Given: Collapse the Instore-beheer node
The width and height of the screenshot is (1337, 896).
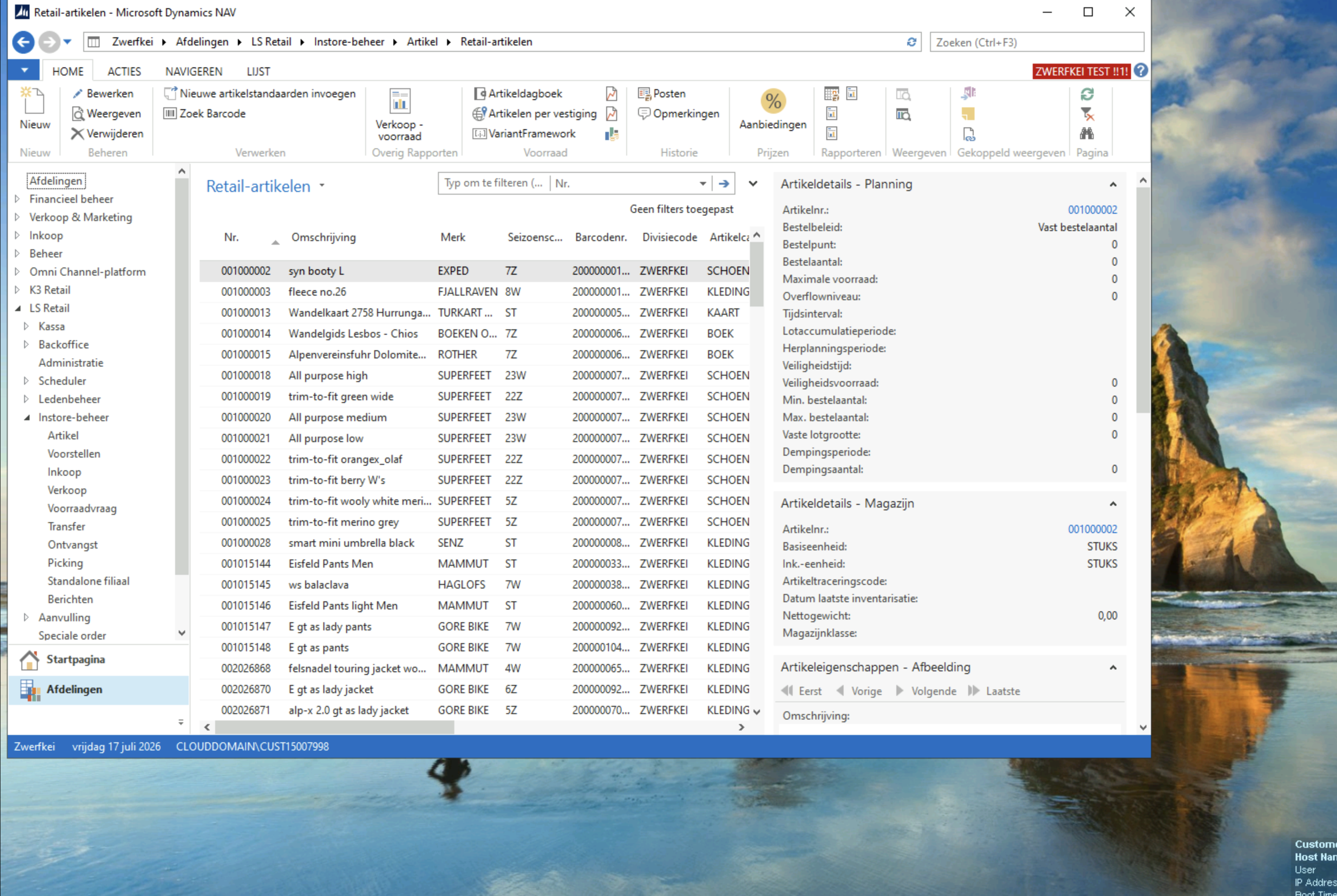Looking at the screenshot, I should tap(26, 417).
